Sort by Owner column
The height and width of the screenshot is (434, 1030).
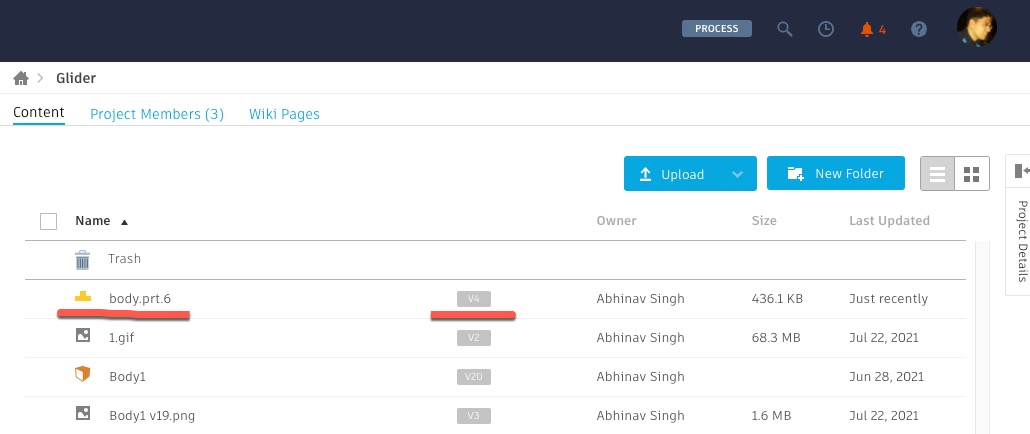click(616, 221)
